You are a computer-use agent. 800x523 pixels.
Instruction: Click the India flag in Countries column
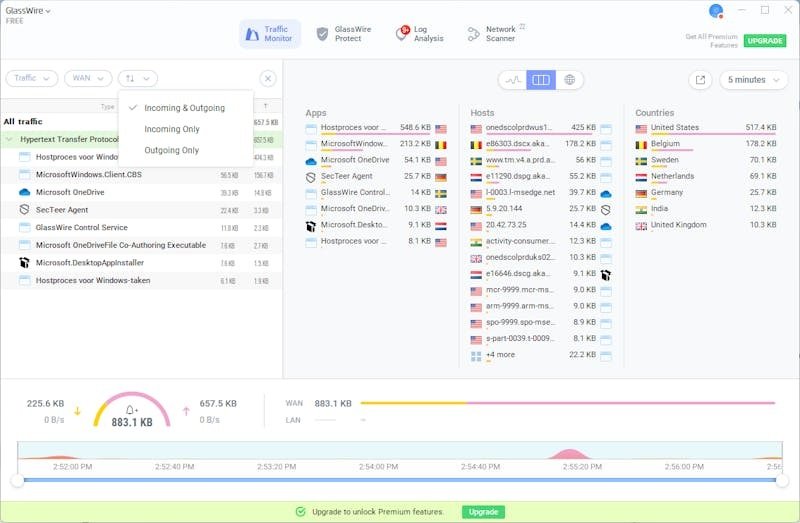(x=641, y=210)
